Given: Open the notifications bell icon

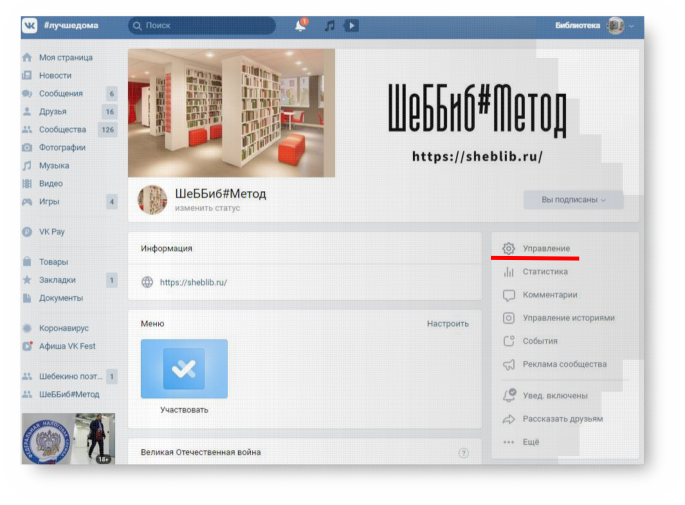Looking at the screenshot, I should pos(301,25).
